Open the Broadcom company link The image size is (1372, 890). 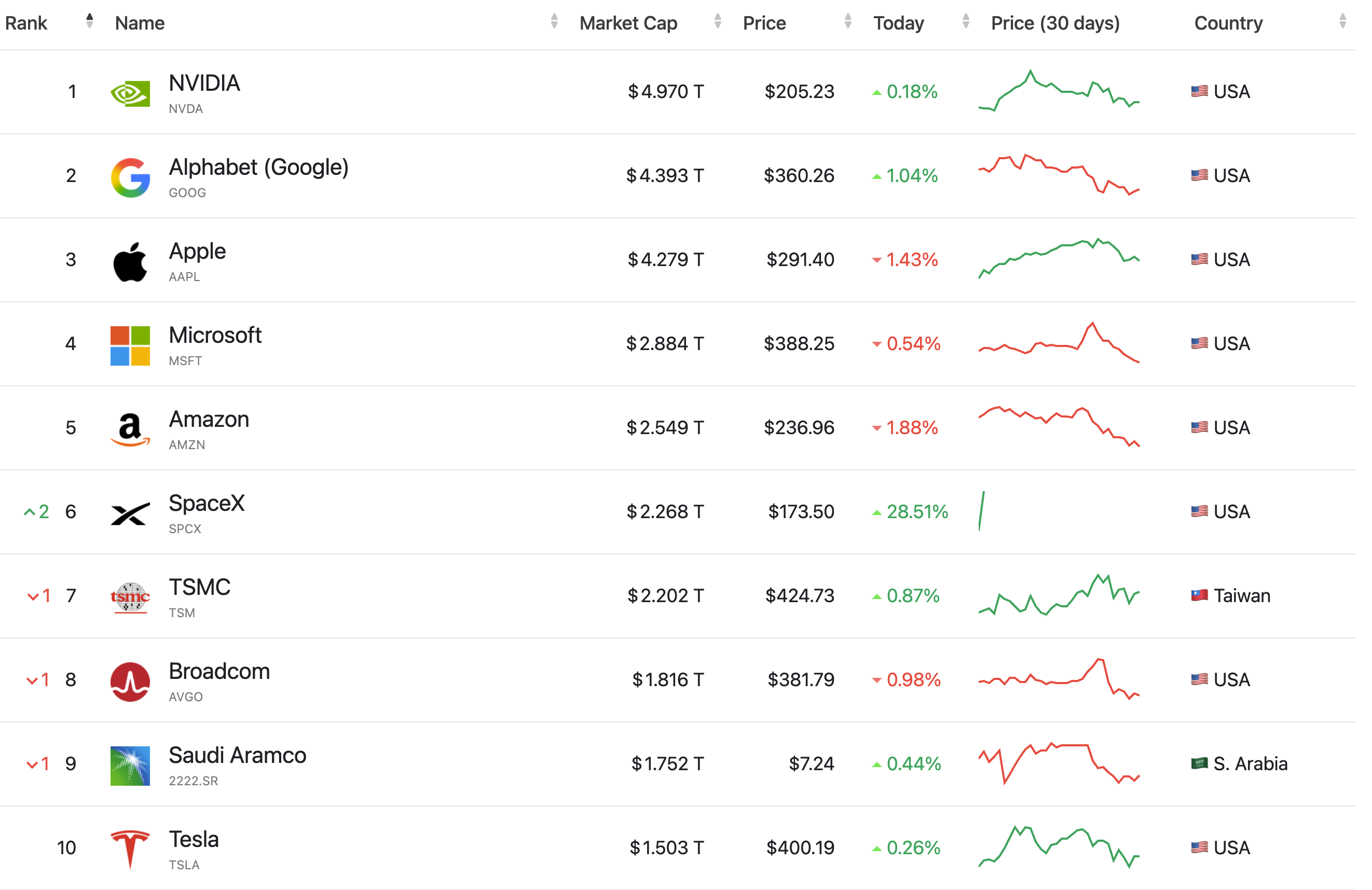click(219, 671)
